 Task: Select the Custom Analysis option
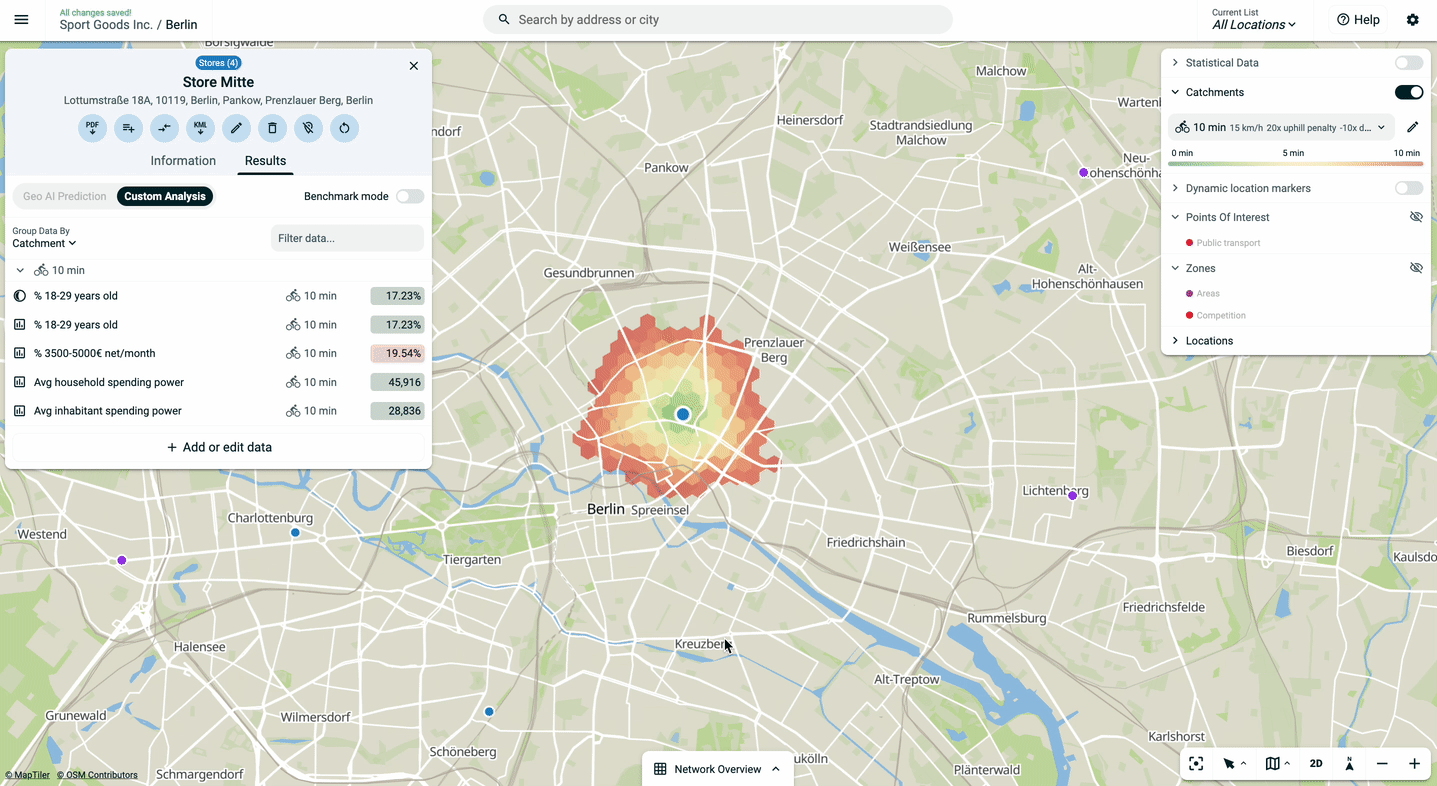click(165, 196)
